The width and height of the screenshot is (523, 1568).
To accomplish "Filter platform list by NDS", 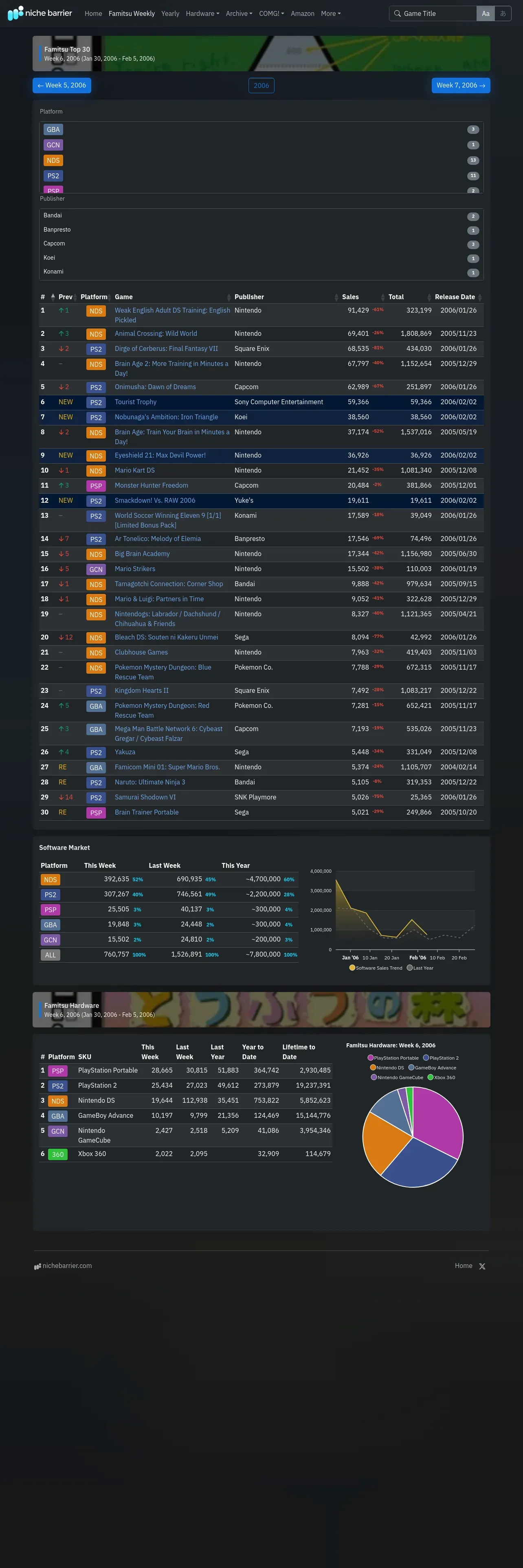I will click(261, 161).
